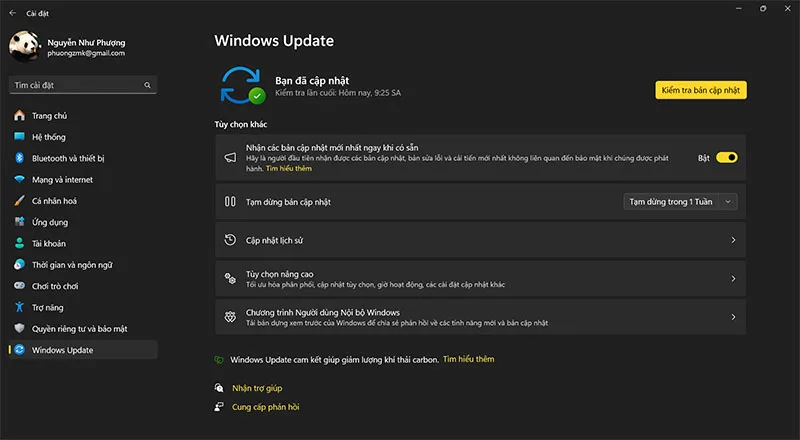Select Chơi trò chơi in sidebar
800x440 pixels.
click(83, 286)
